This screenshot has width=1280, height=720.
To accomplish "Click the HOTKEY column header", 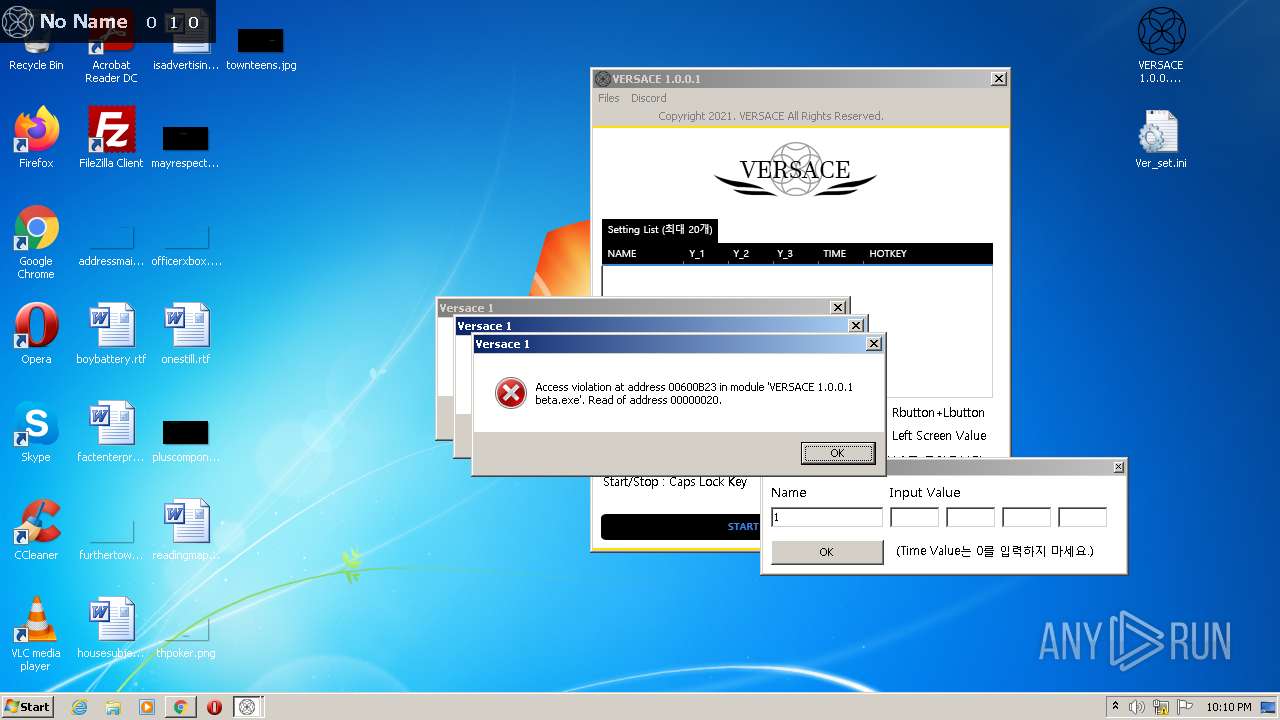I will [888, 254].
